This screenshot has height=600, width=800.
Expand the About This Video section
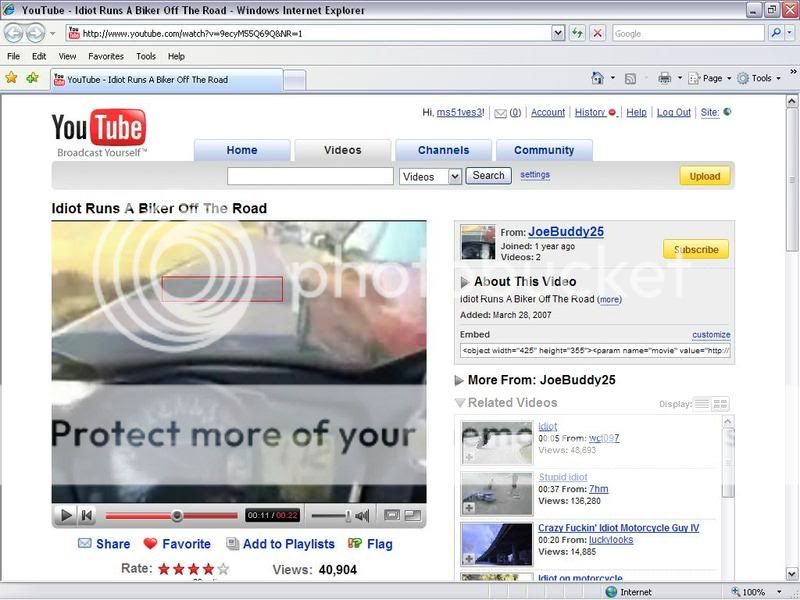465,283
